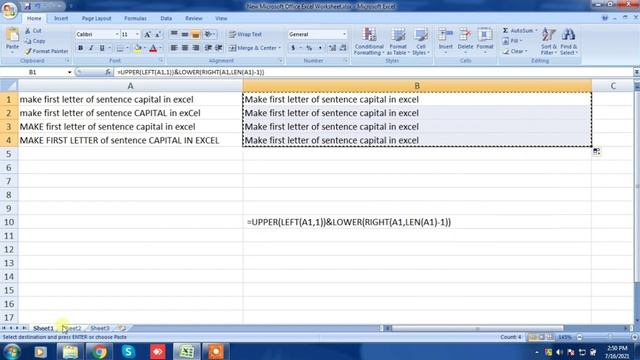The image size is (640, 360).
Task: Open Format as Table gallery
Action: tap(398, 41)
